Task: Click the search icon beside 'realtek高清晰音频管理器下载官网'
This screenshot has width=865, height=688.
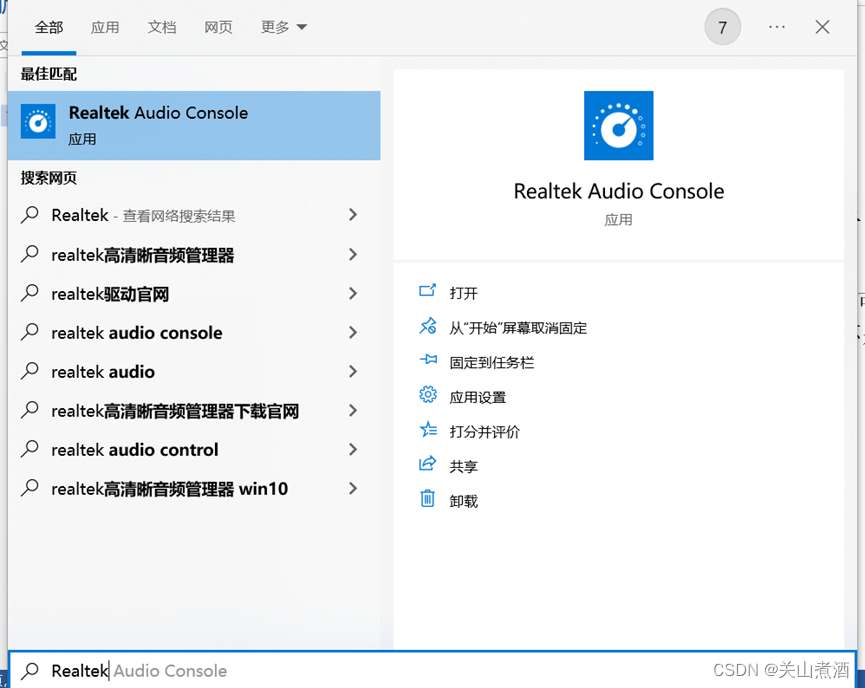Action: 30,410
